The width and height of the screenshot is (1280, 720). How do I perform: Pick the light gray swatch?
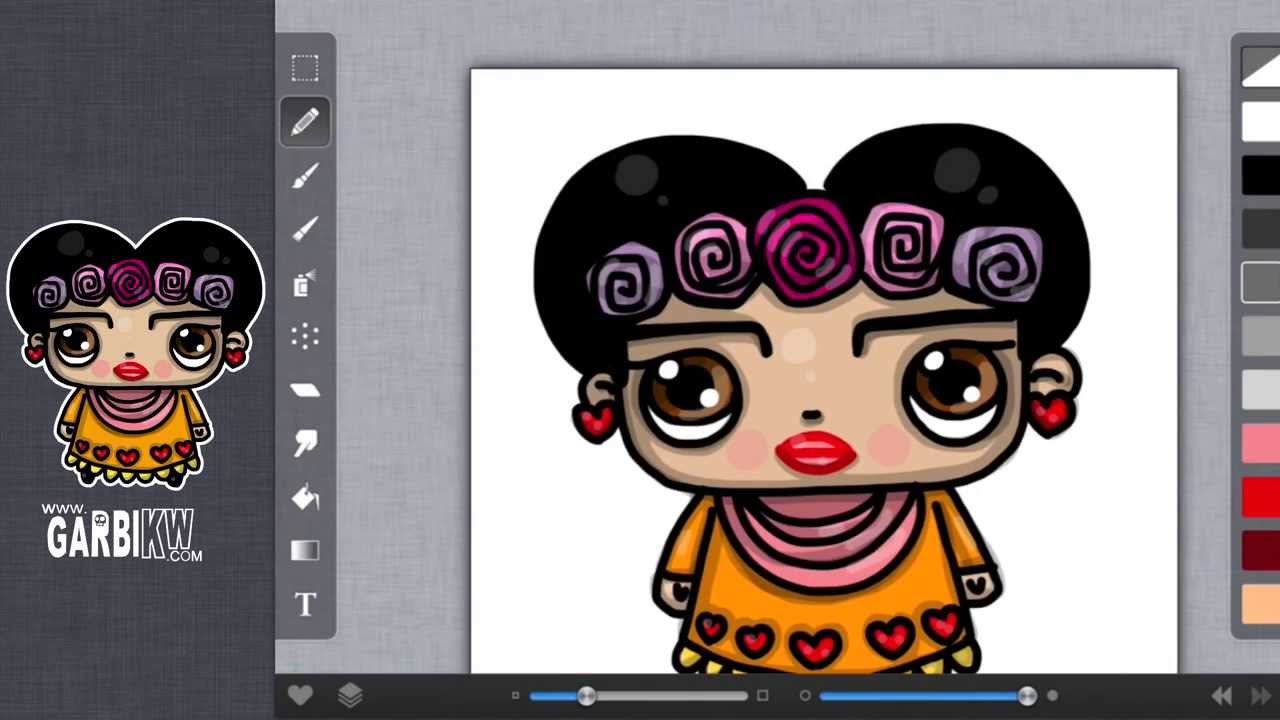point(1261,337)
